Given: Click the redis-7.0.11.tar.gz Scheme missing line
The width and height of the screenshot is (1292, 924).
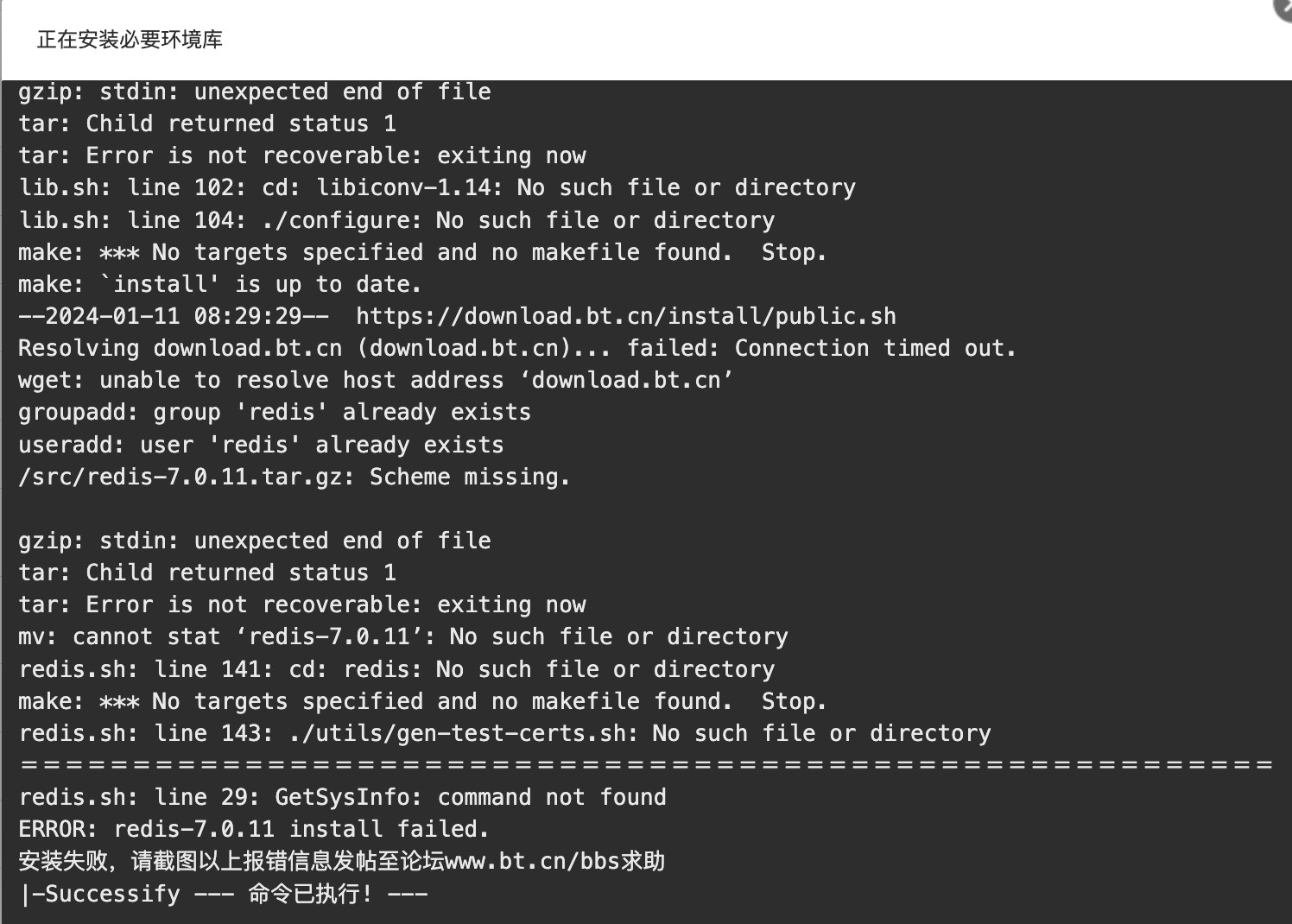Looking at the screenshot, I should (x=294, y=477).
